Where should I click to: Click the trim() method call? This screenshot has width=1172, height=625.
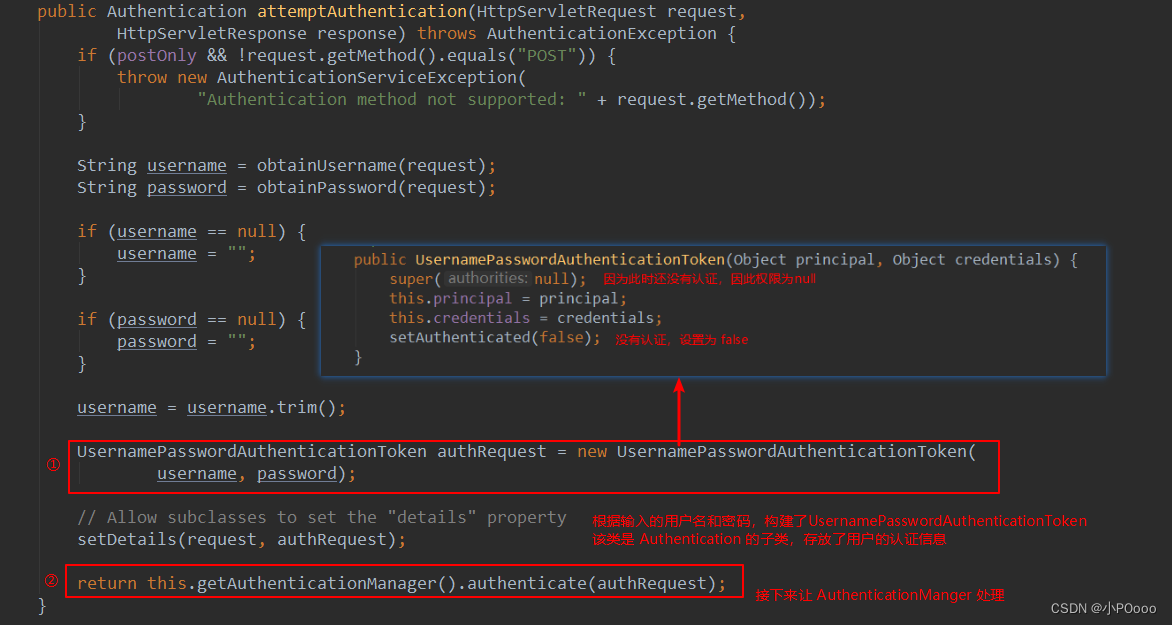[306, 408]
